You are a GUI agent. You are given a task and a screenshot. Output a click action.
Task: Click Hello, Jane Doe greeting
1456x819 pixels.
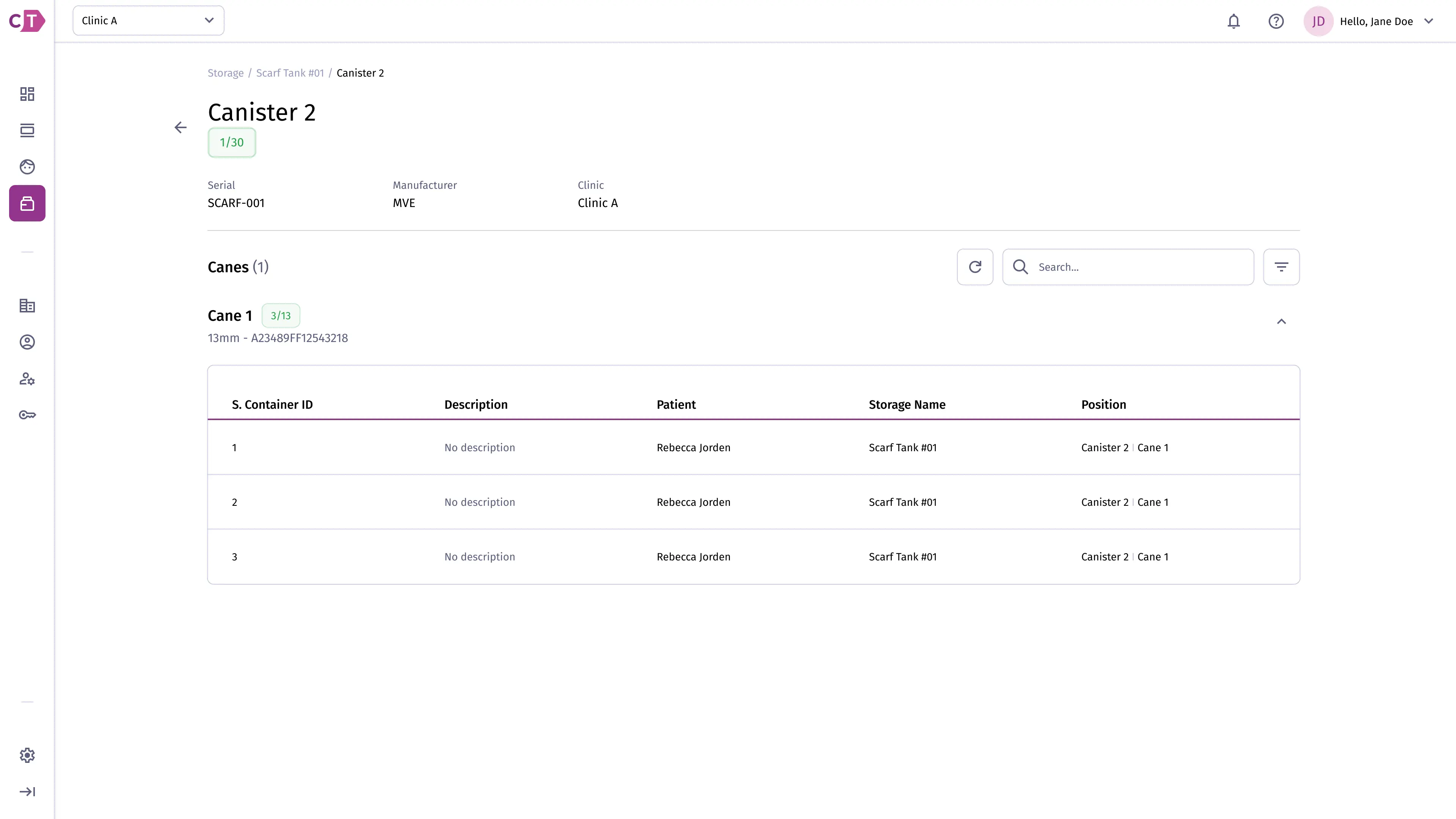click(x=1376, y=22)
